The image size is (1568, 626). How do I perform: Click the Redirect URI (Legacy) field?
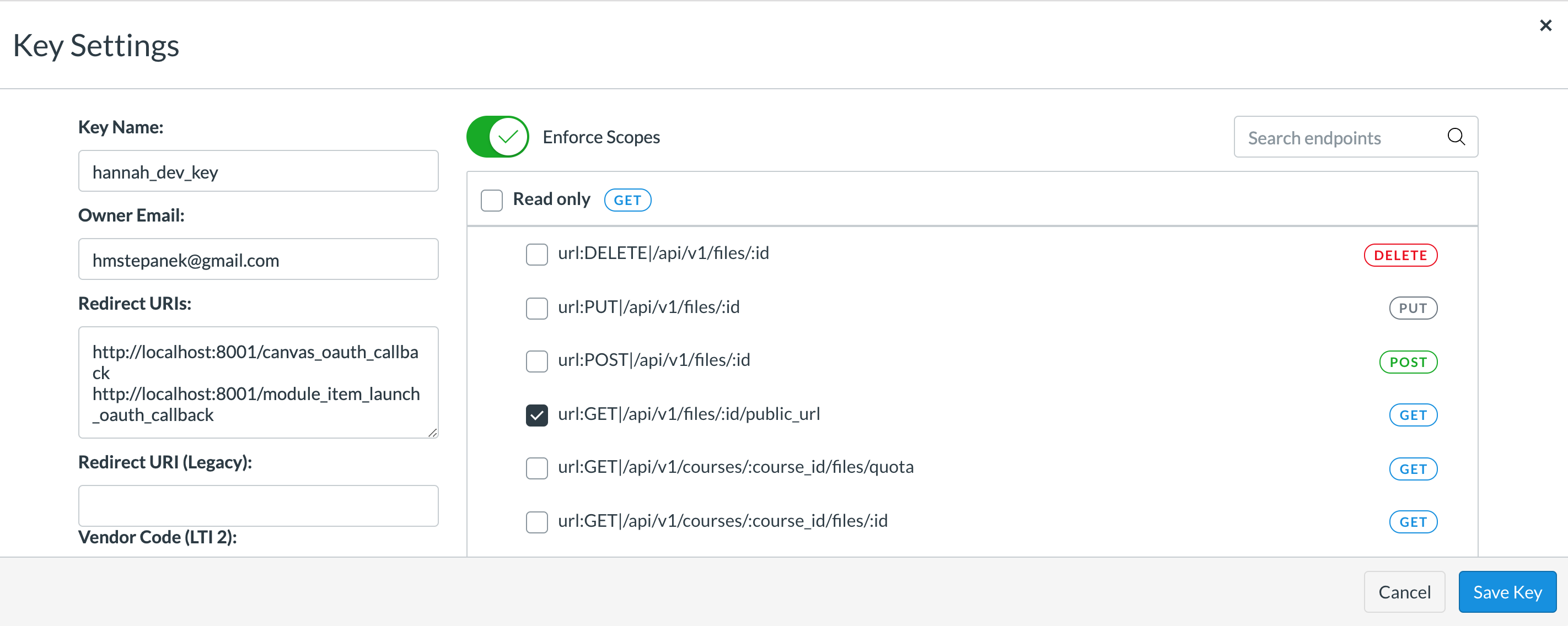tap(258, 505)
